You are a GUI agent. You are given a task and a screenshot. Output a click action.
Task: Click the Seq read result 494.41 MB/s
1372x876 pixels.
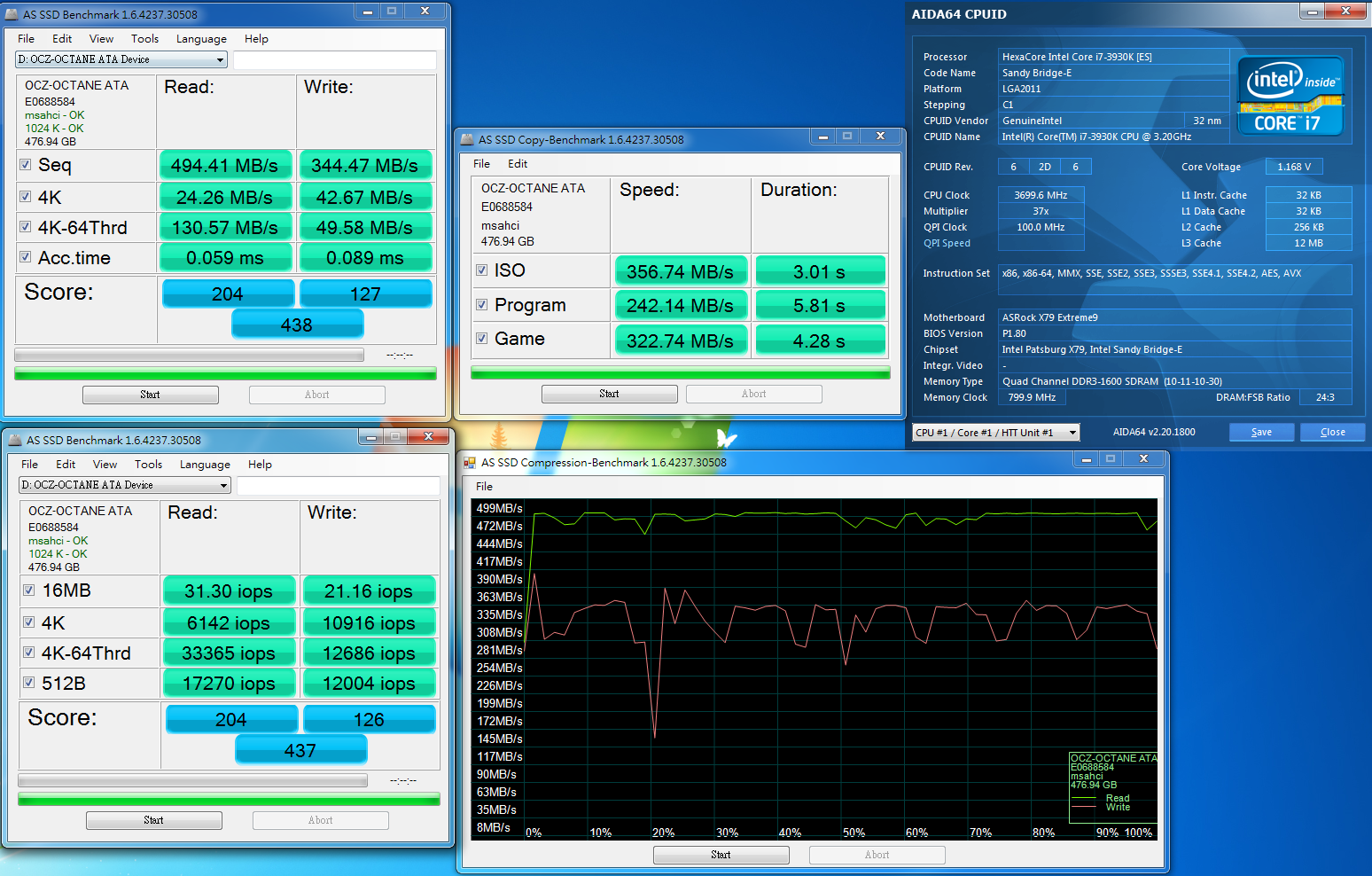(x=225, y=165)
